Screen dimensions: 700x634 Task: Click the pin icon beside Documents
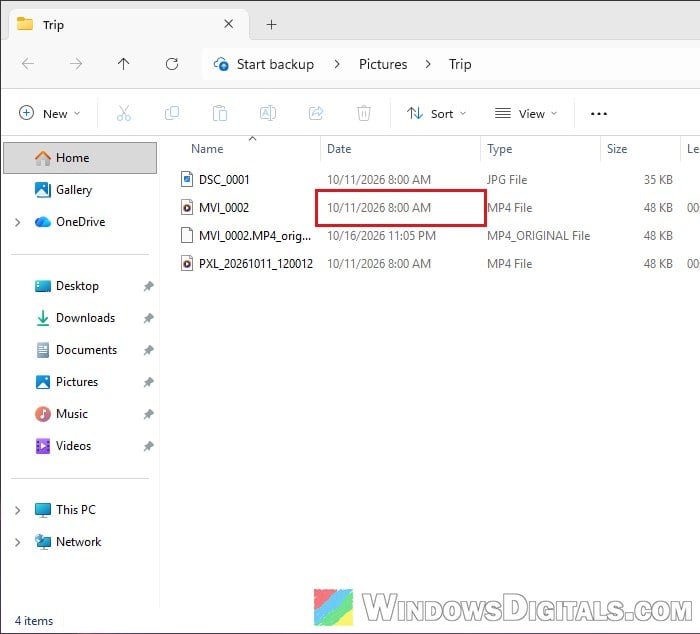point(149,350)
